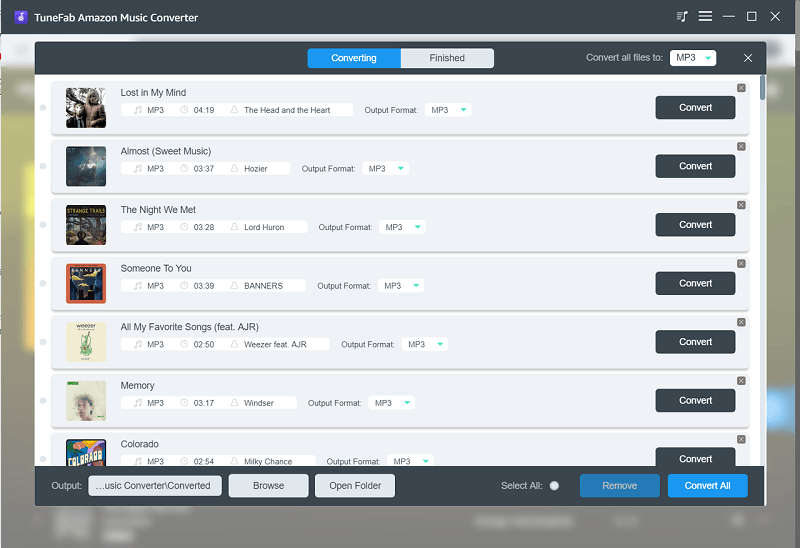The height and width of the screenshot is (548, 800).
Task: Remove 'The Night We Met' with X icon
Action: pyautogui.click(x=741, y=205)
